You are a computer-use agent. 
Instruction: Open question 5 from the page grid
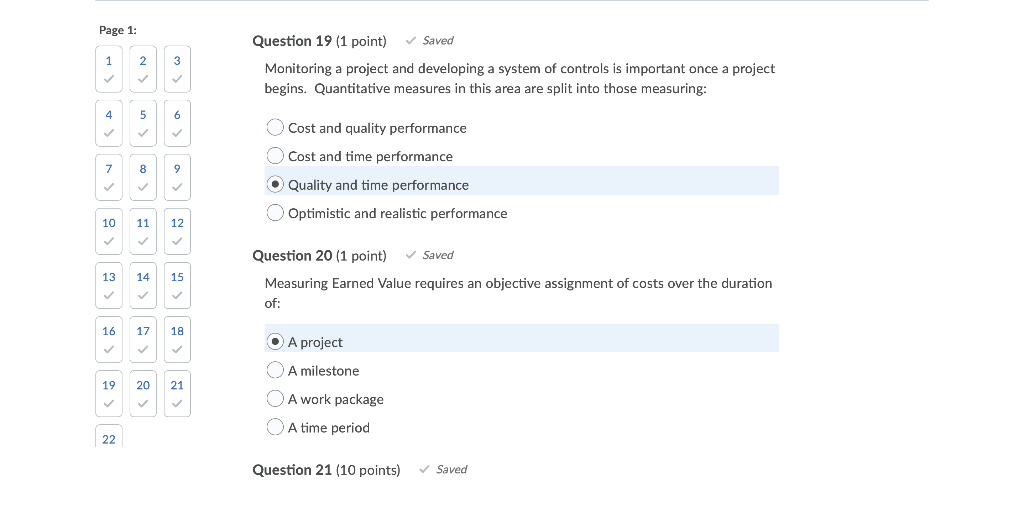pyautogui.click(x=143, y=123)
